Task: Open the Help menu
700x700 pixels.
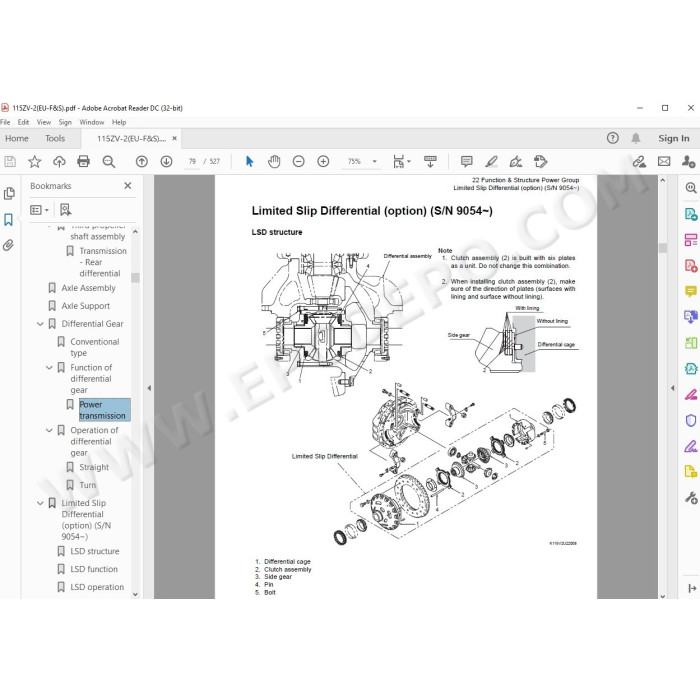Action: 119,122
